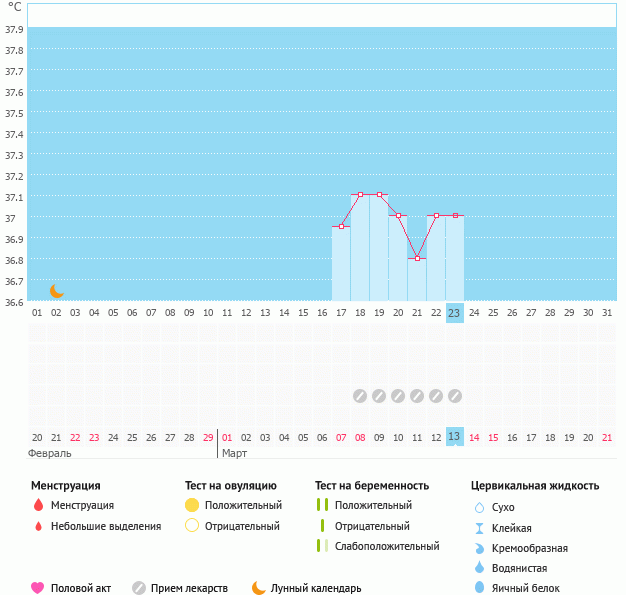
Task: Click the yellow Положительный ovulation test icon
Action: coord(192,506)
